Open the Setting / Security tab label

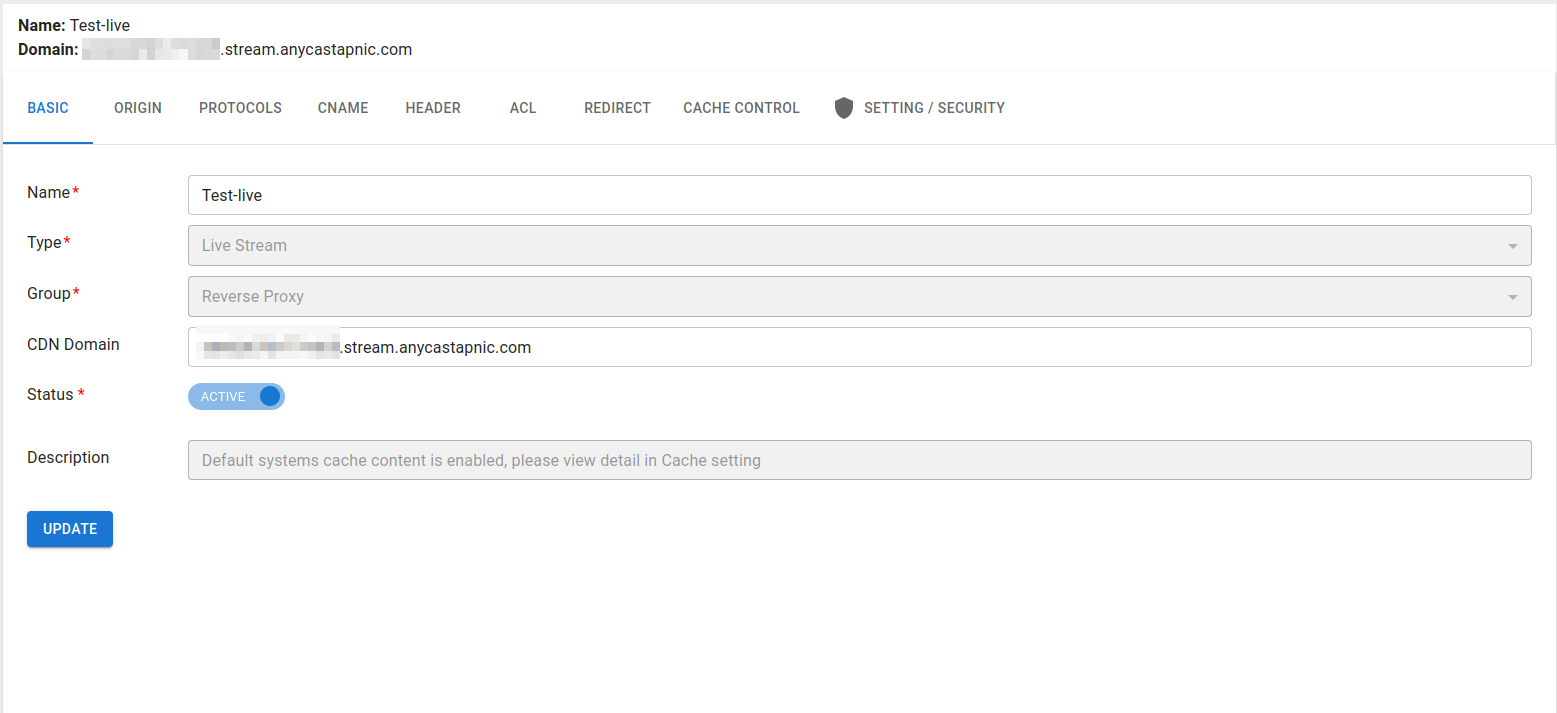click(x=934, y=108)
